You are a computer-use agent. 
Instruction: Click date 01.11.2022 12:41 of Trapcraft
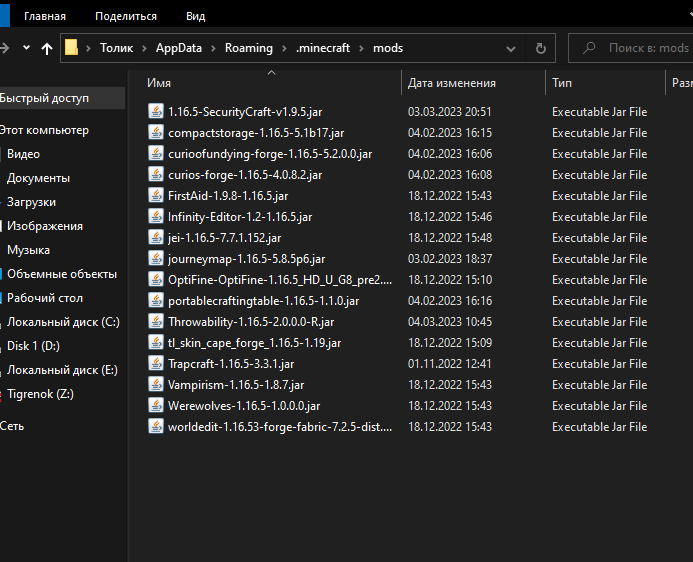[449, 364]
